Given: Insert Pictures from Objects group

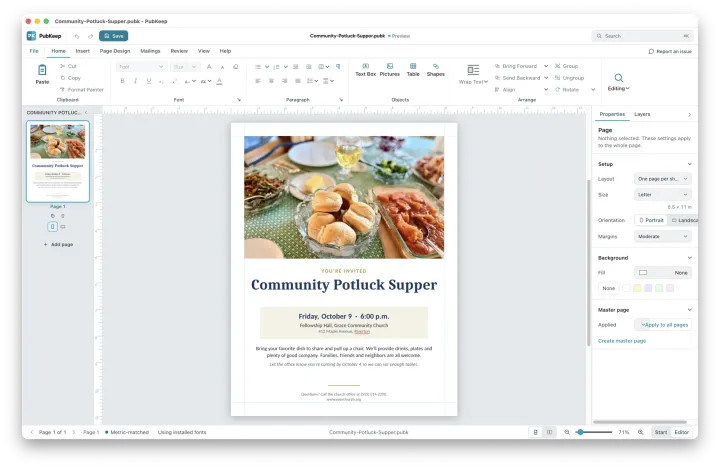Looking at the screenshot, I should pyautogui.click(x=389, y=70).
